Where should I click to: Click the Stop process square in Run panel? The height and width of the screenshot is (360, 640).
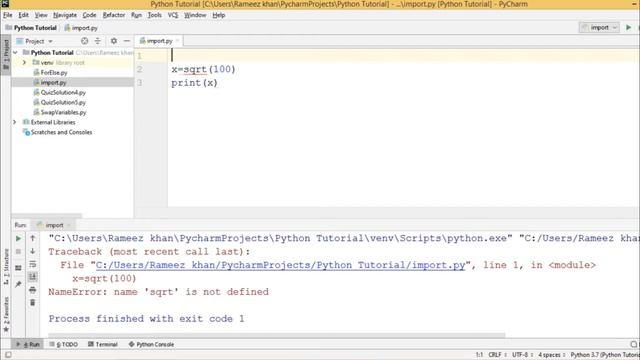18,252
